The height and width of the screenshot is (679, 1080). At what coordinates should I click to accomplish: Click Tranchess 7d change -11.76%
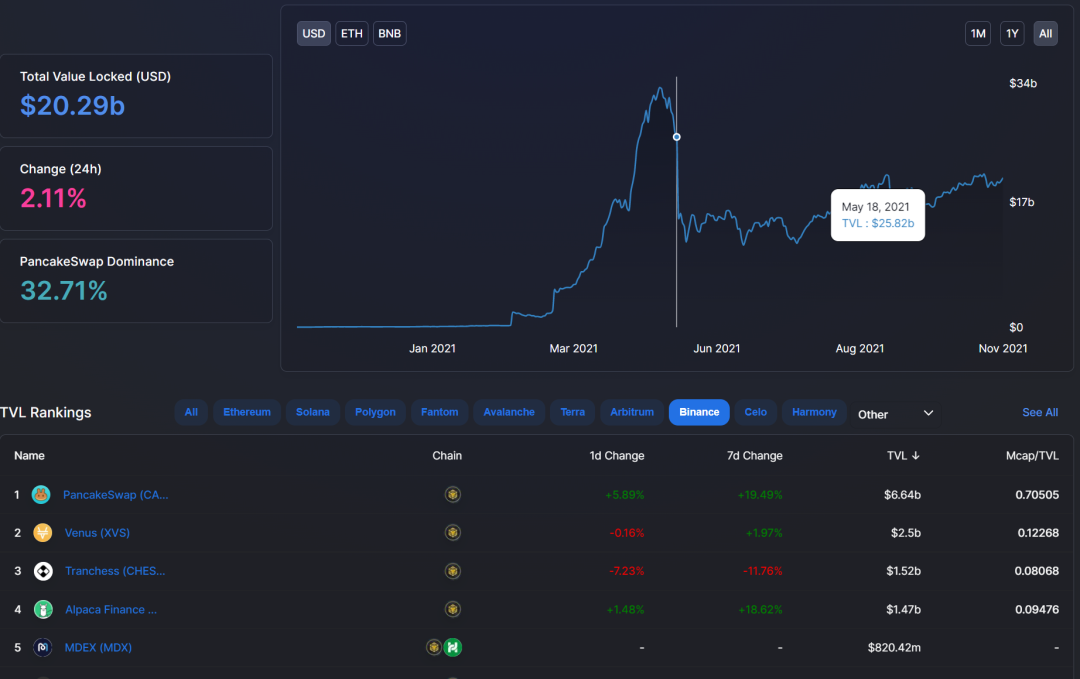click(762, 571)
